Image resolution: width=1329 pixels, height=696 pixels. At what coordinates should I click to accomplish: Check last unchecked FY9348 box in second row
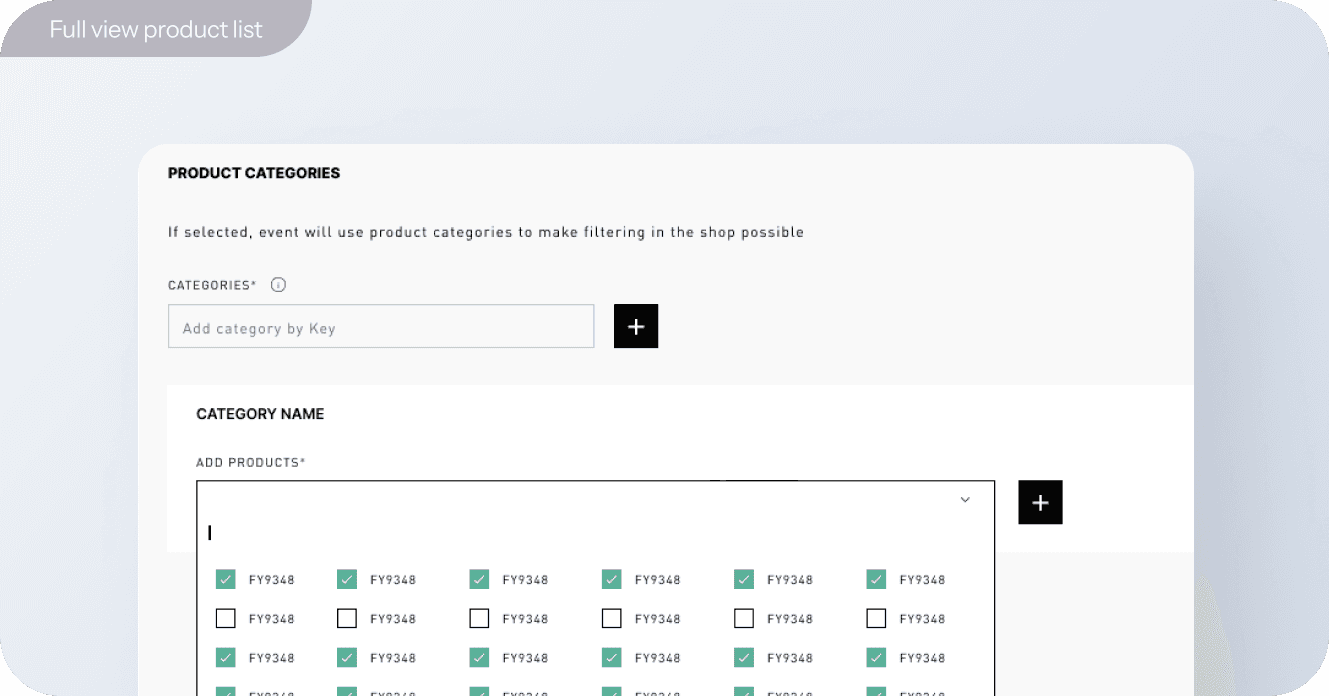876,619
